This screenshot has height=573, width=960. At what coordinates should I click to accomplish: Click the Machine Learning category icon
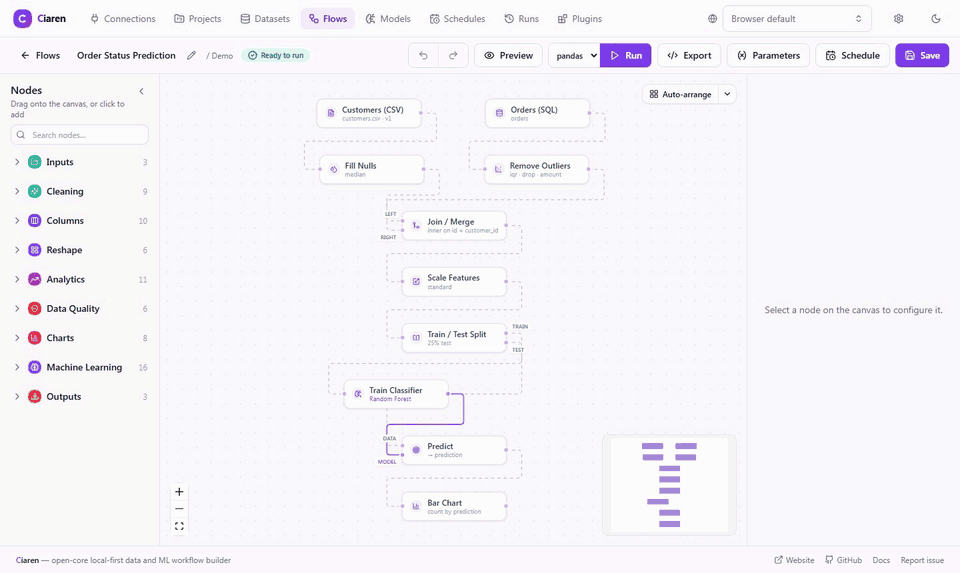coord(35,367)
